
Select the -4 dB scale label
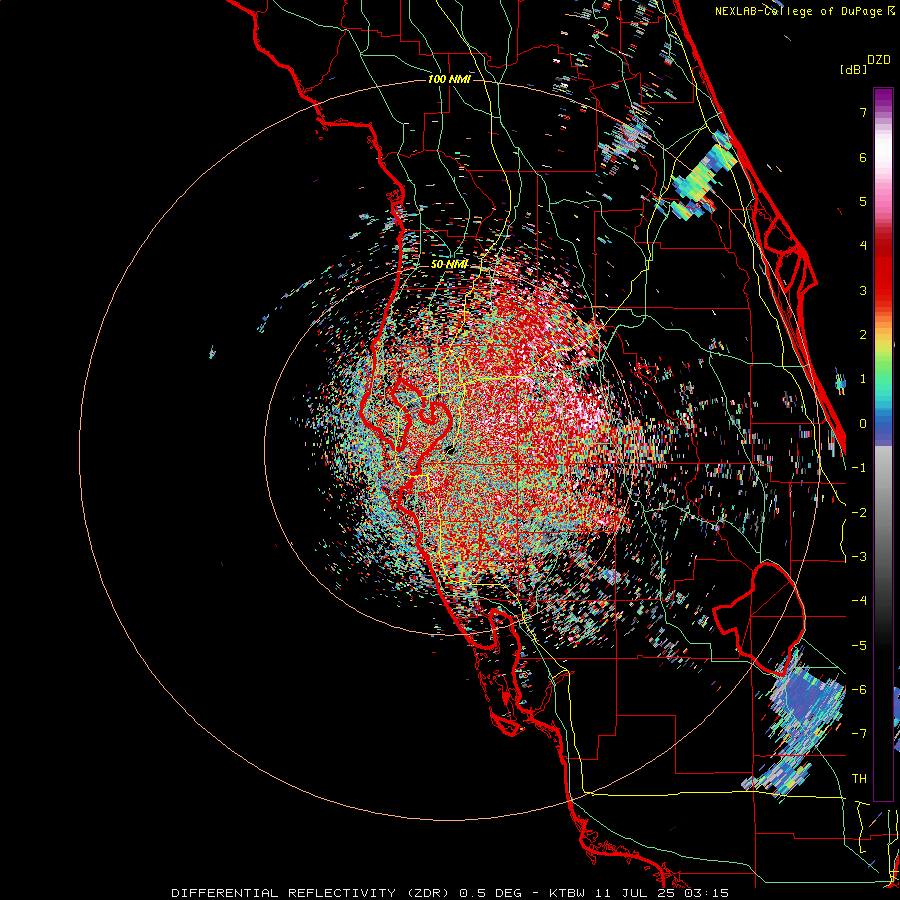pyautogui.click(x=859, y=601)
